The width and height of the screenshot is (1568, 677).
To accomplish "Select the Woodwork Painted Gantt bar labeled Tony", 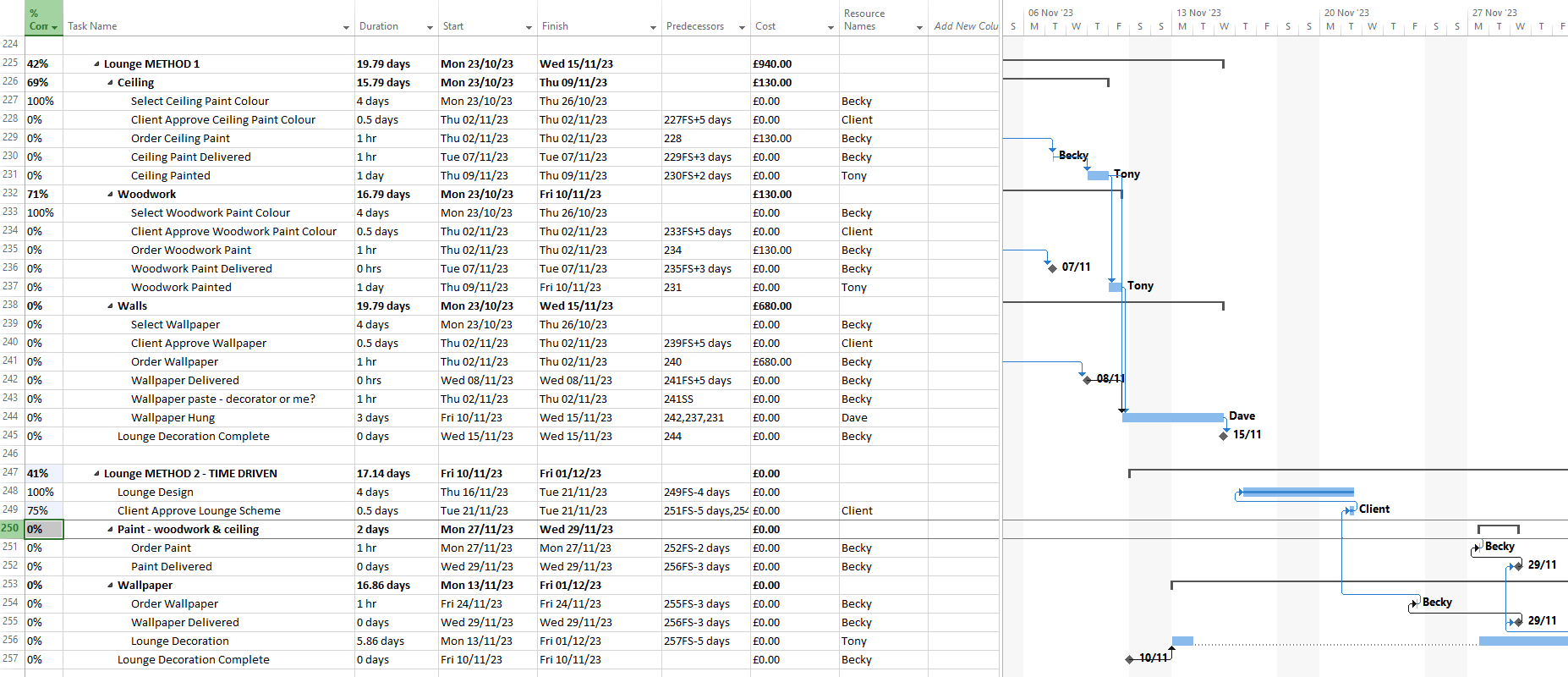I will (x=1116, y=287).
